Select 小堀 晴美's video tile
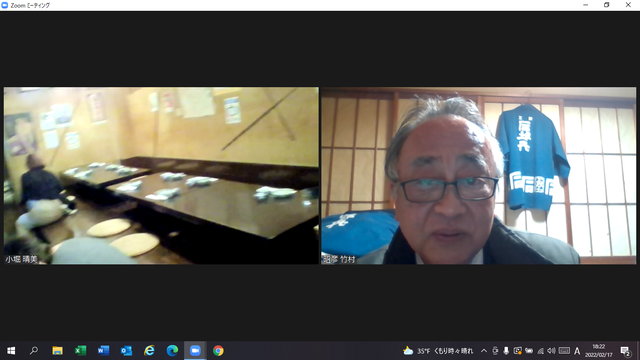The image size is (640, 360). (x=161, y=176)
